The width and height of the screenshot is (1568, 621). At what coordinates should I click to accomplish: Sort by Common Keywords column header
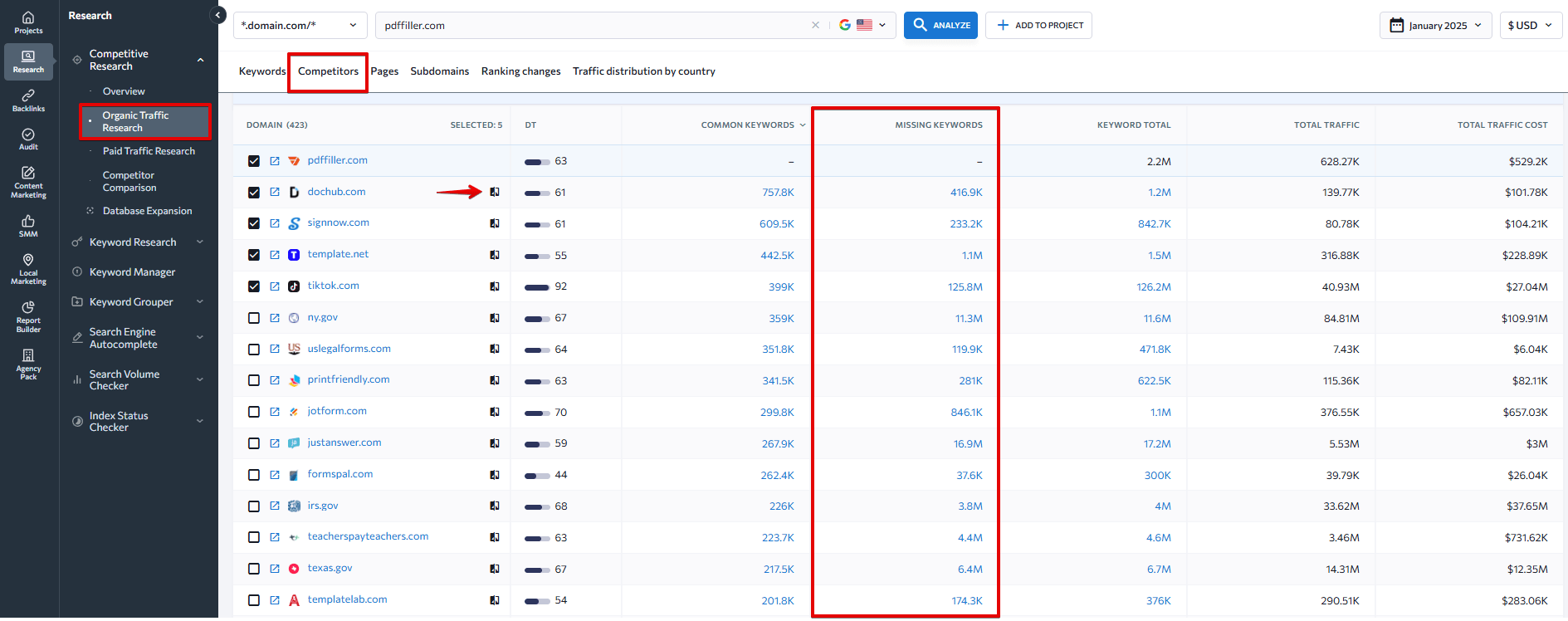tap(753, 125)
